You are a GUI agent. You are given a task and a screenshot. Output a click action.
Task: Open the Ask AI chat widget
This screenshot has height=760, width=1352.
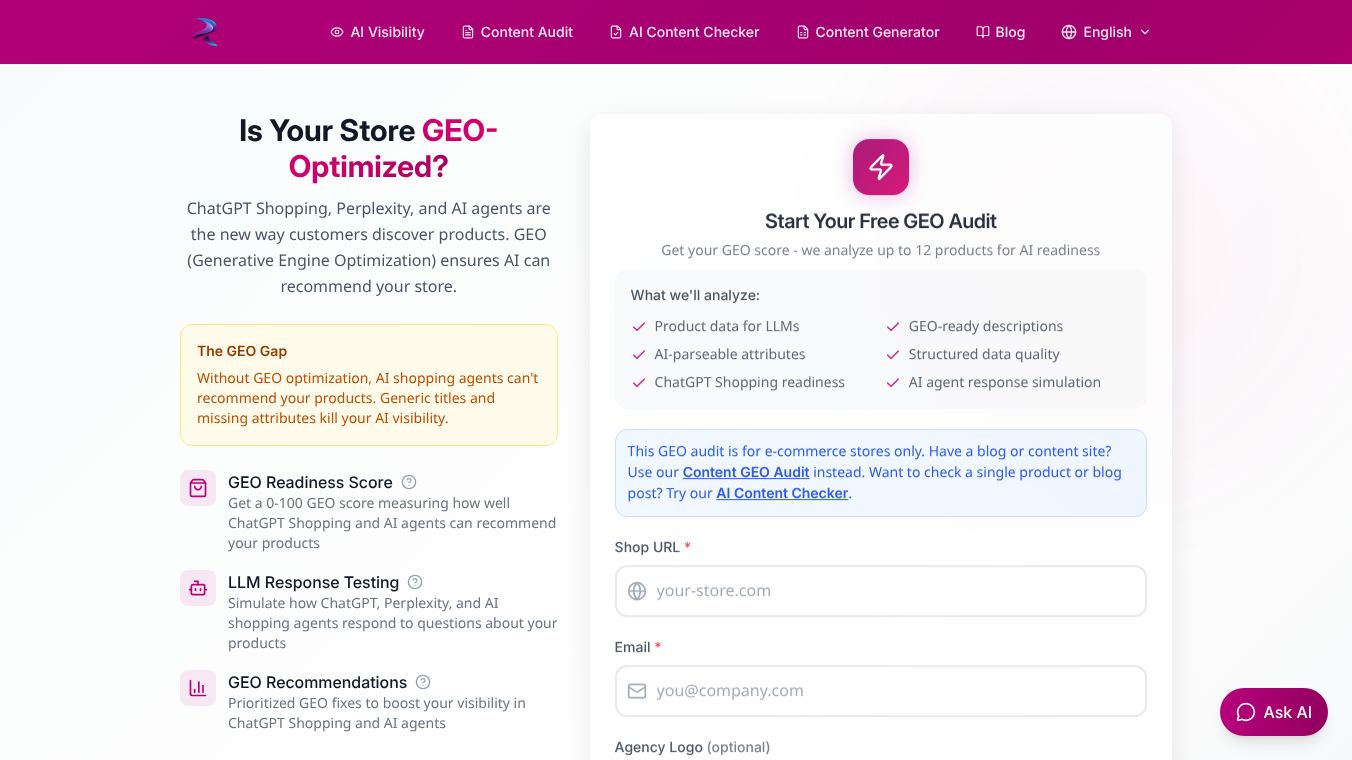[1273, 712]
